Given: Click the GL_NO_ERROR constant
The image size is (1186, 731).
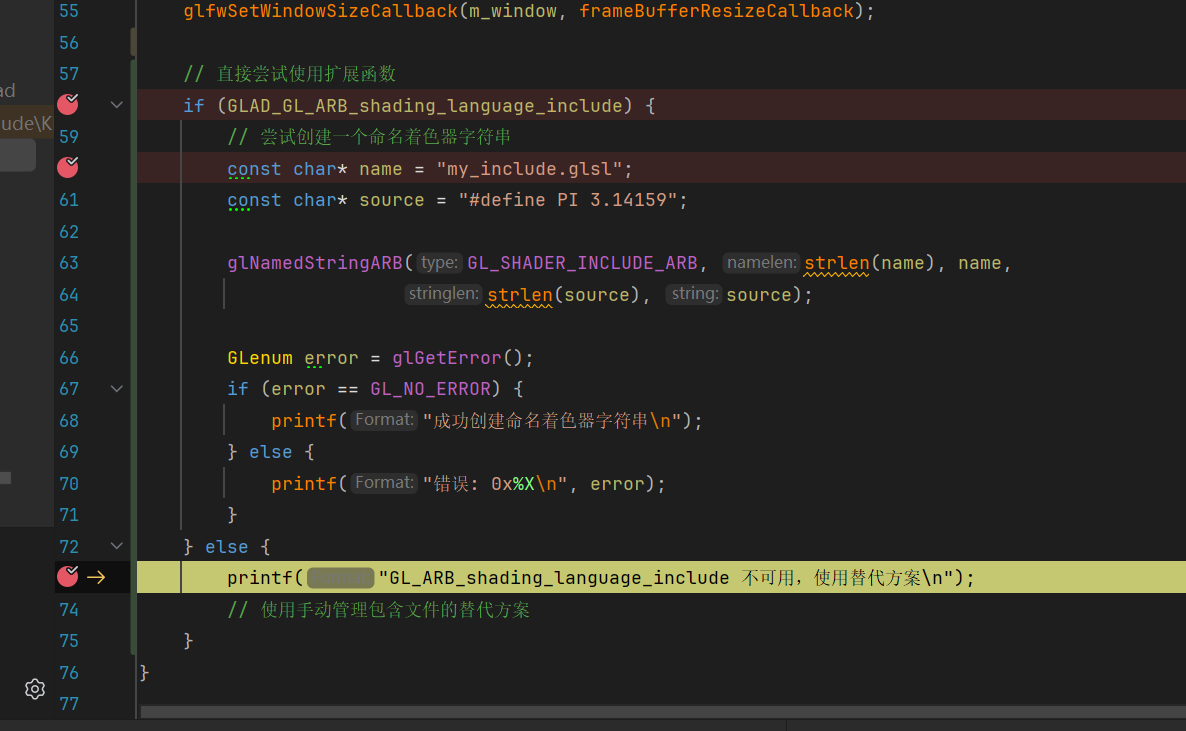Looking at the screenshot, I should tap(430, 389).
